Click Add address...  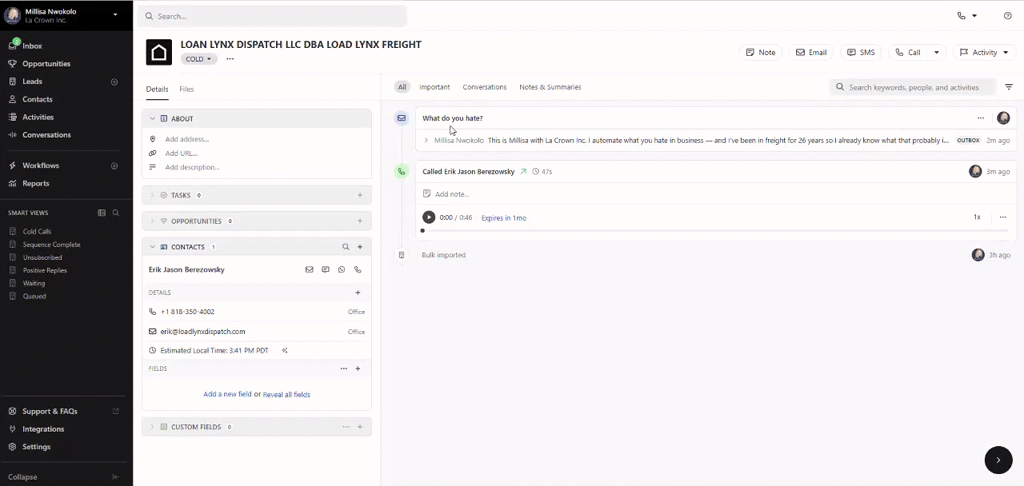(187, 139)
